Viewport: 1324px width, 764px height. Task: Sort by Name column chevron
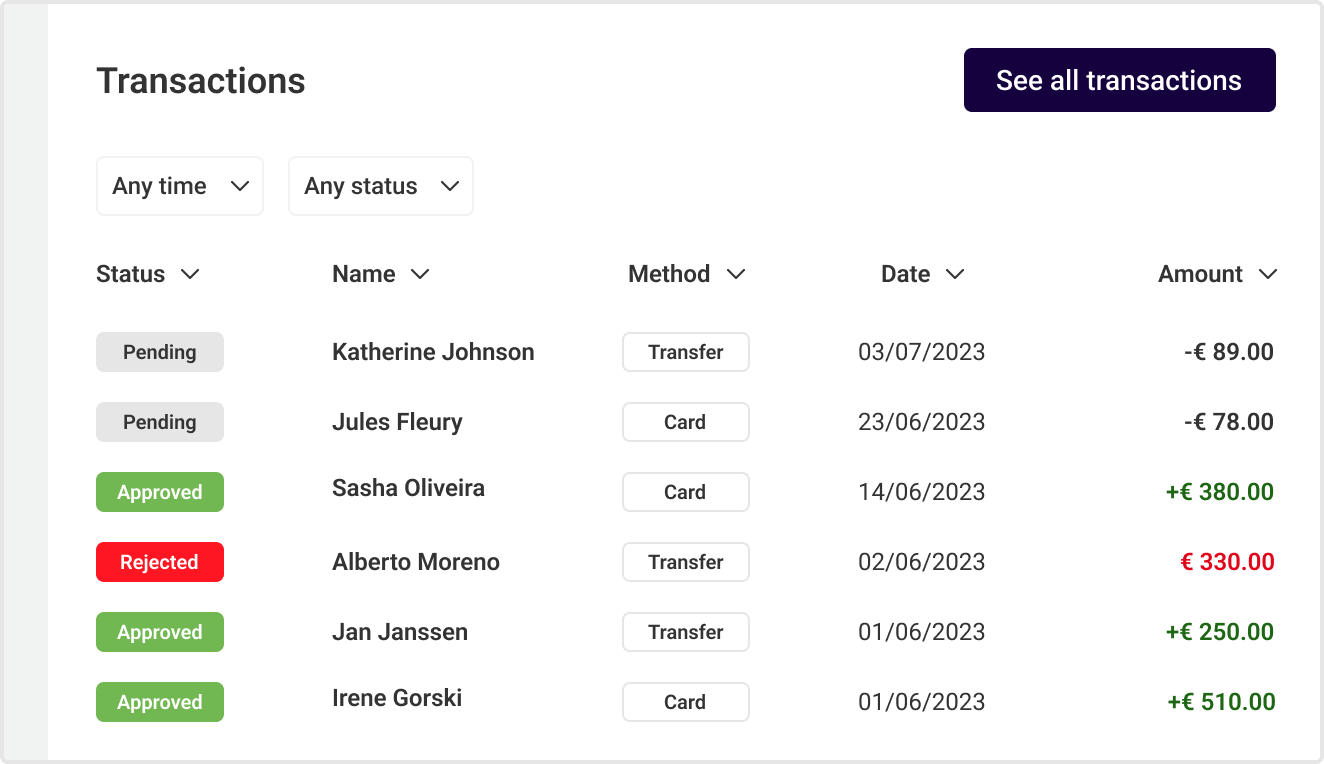(420, 274)
